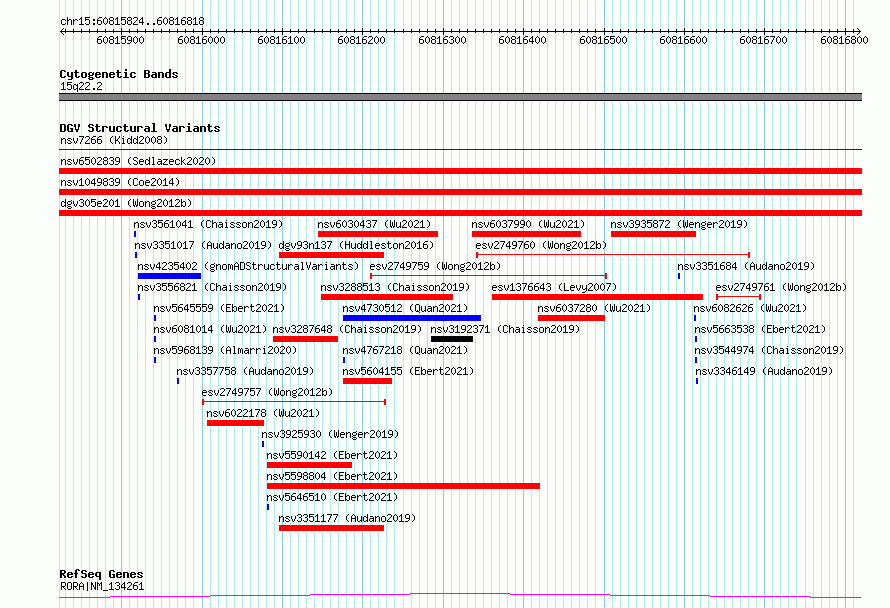Click the nsv3935872 (Wenger2019) label

click(679, 224)
